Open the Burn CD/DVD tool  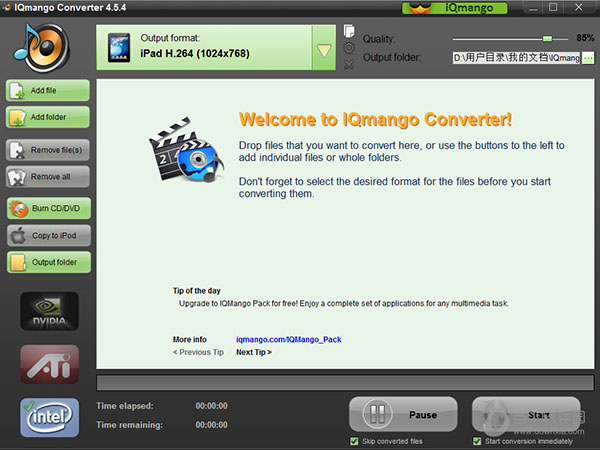(x=49, y=208)
